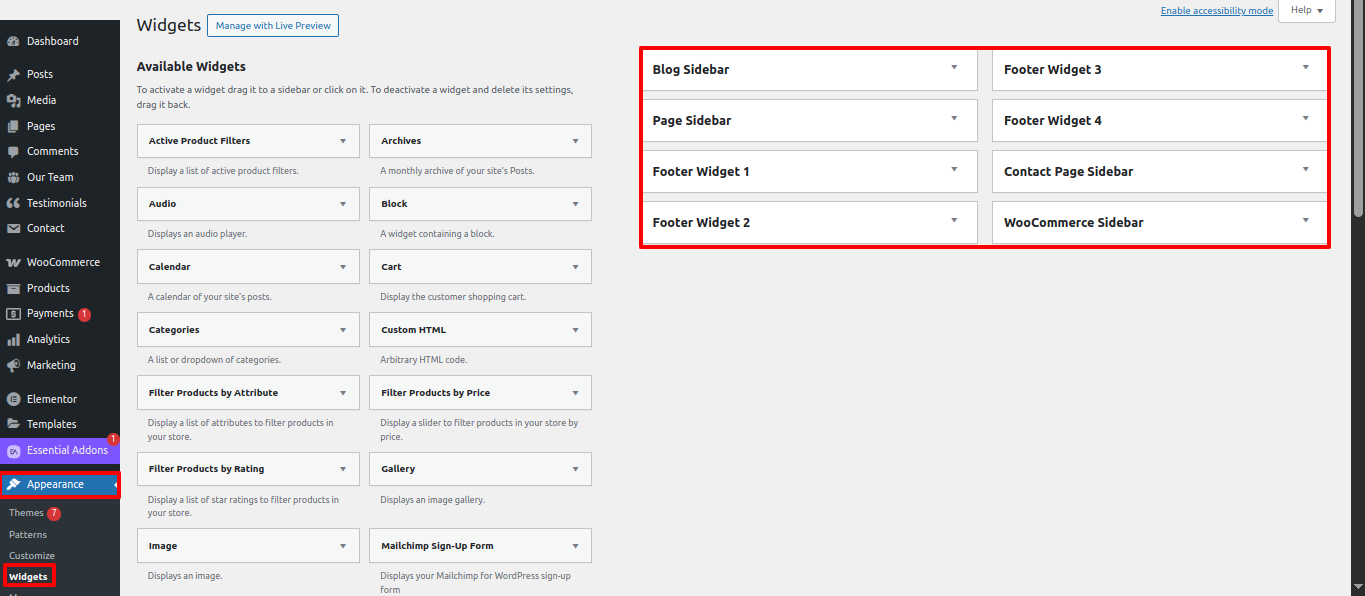
Task: Expand the Blog Sidebar widget area
Action: (954, 68)
